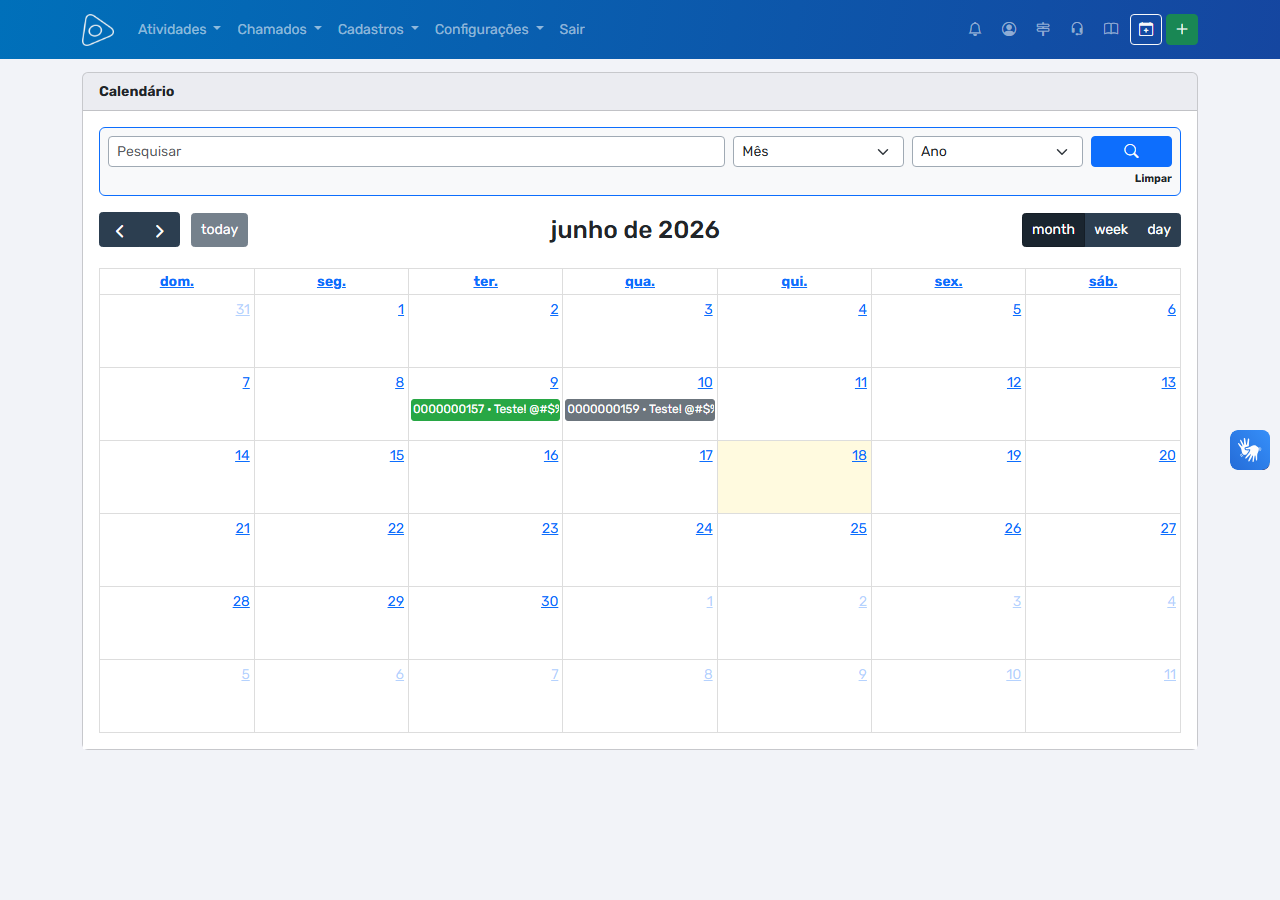
Task: Click the signpost icon in the navbar
Action: 1043,29
